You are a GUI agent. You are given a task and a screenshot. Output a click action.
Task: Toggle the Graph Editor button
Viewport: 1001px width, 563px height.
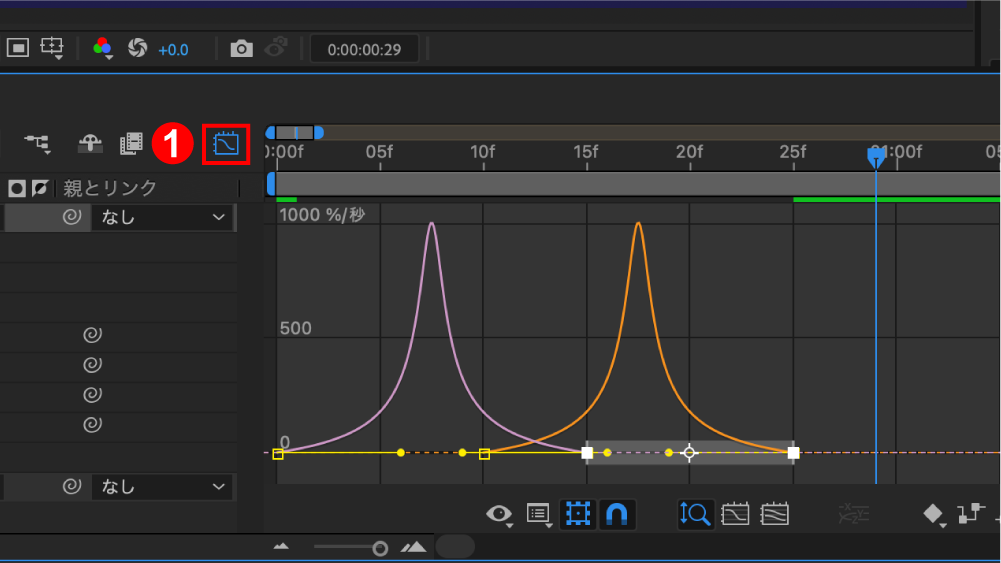(x=226, y=144)
